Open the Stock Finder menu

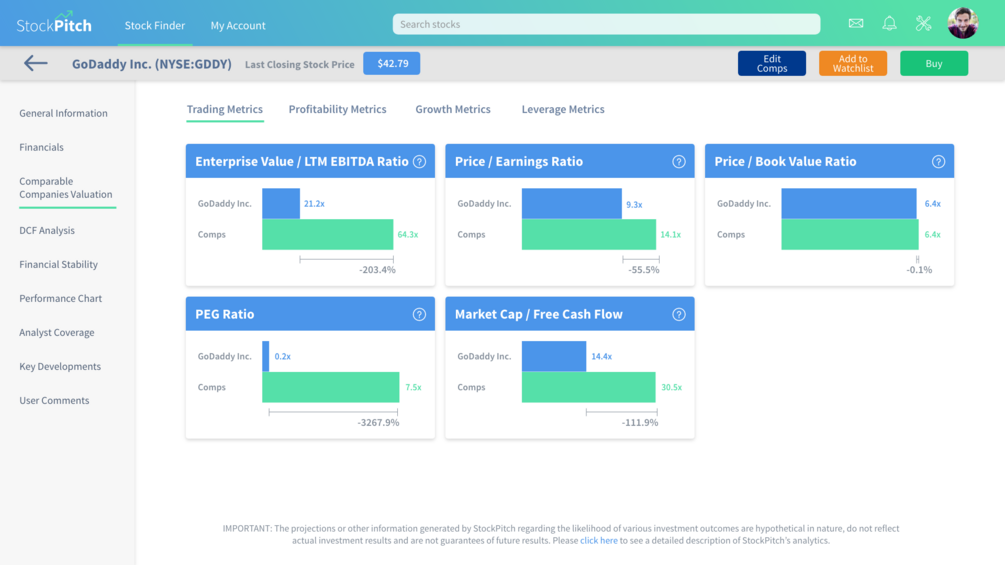pyautogui.click(x=154, y=26)
